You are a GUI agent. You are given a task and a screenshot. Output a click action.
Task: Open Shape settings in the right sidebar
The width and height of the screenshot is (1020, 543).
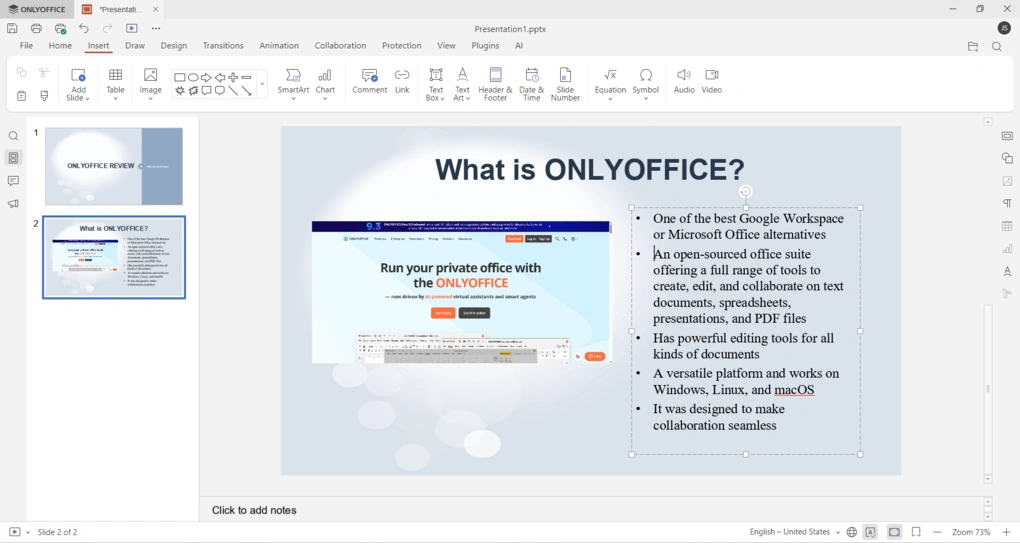1007,158
